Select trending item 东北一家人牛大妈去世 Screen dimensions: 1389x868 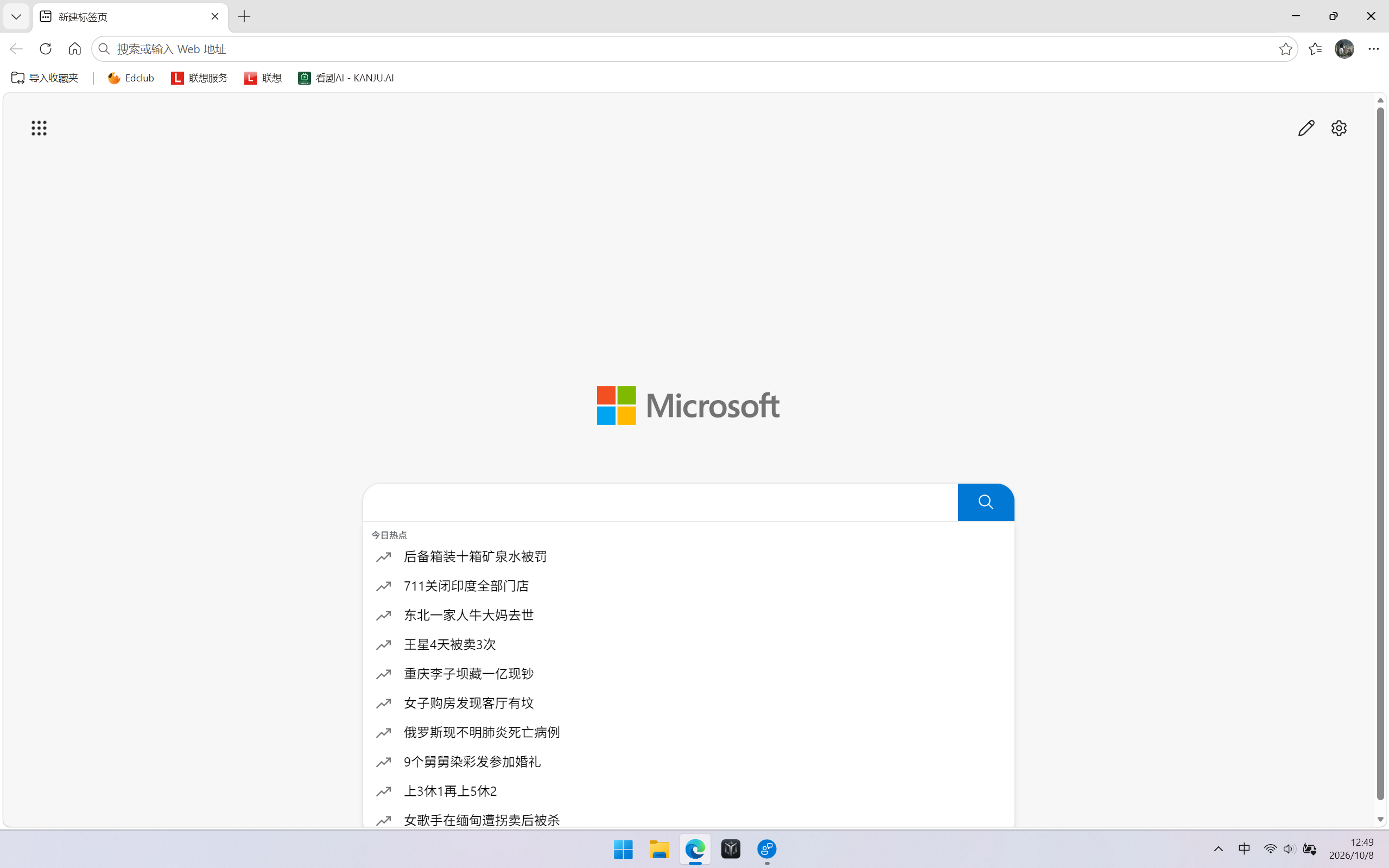tap(689, 616)
